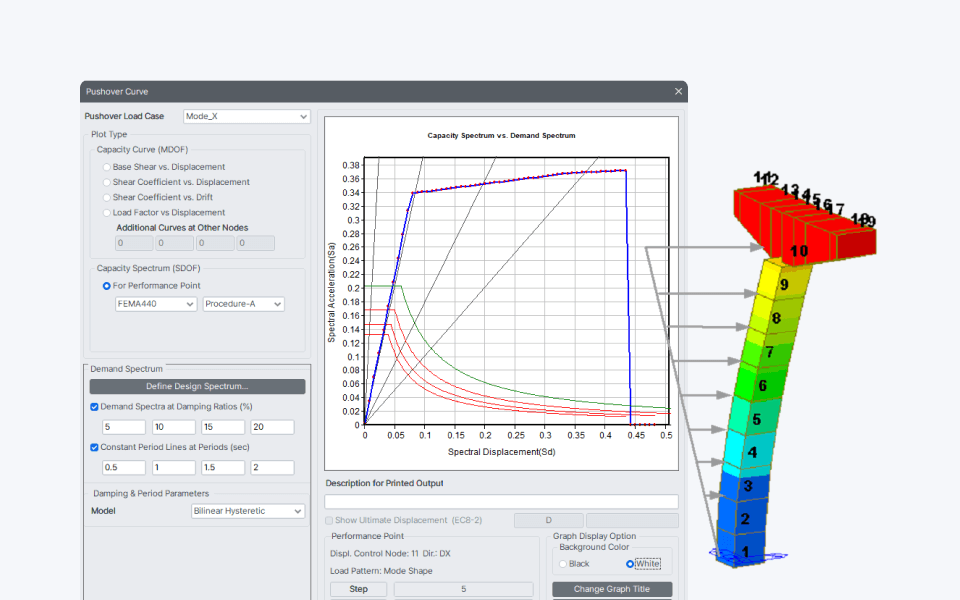
Task: Expand the FEMA440 method dropdown
Action: (156, 304)
